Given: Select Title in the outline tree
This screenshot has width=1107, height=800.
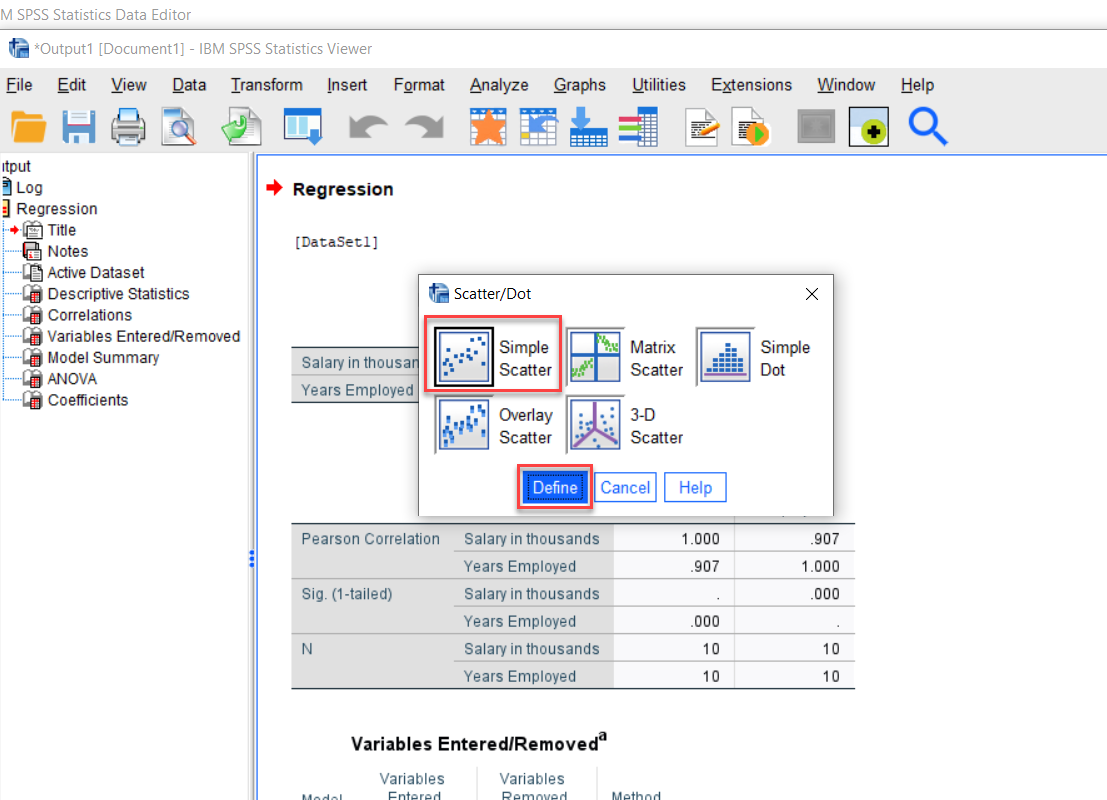Looking at the screenshot, I should coord(61,230).
